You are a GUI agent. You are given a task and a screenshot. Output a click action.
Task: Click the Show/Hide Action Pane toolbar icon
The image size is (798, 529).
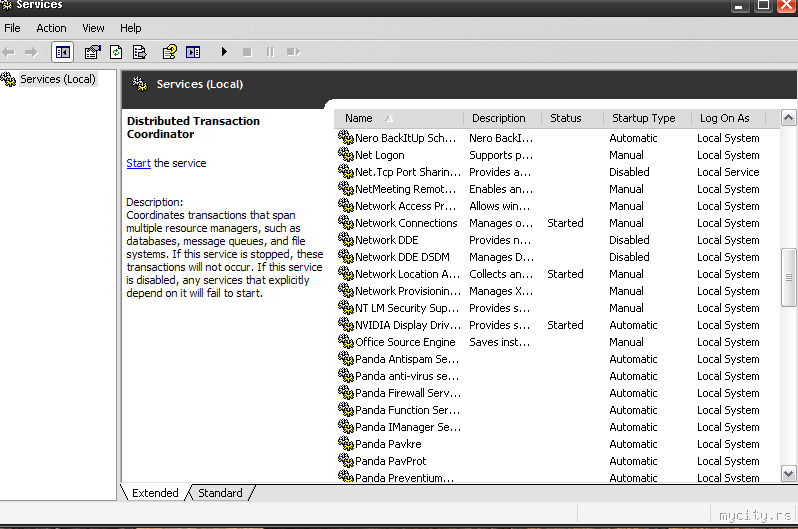[193, 52]
